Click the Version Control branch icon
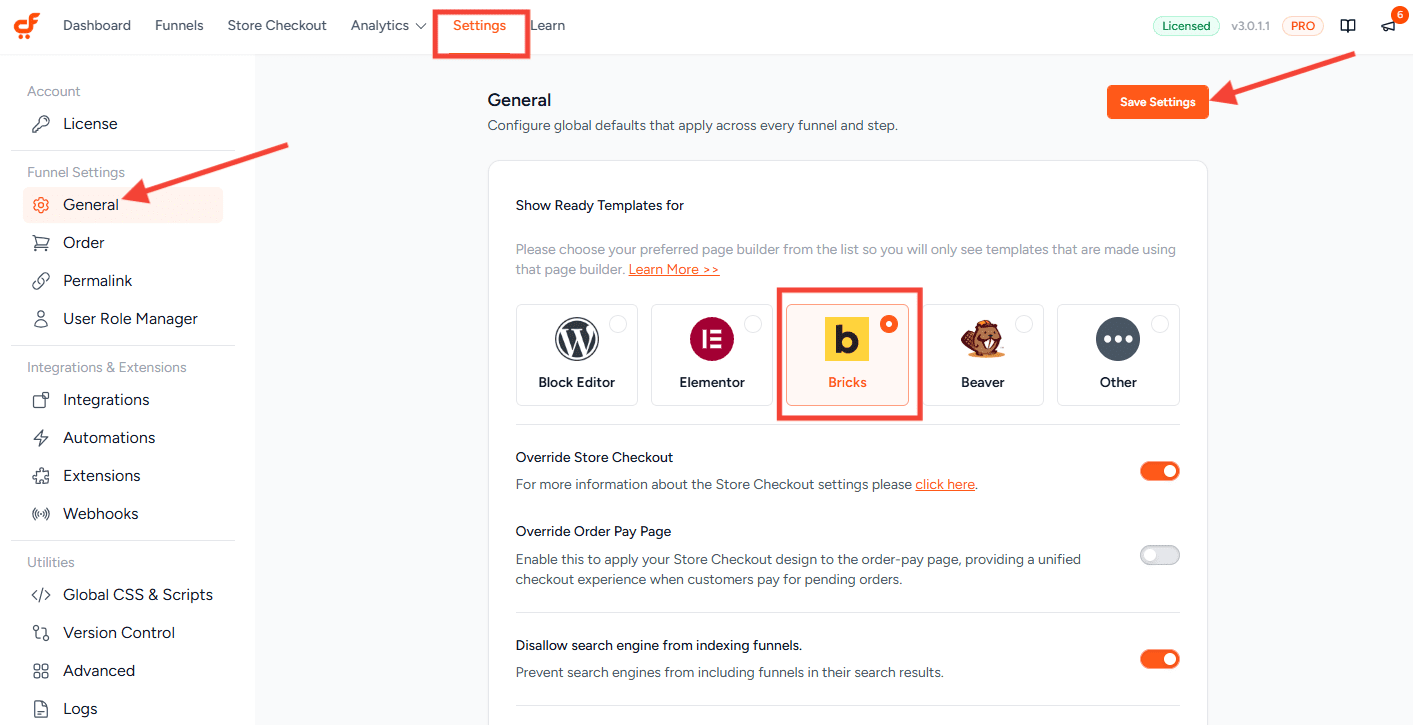This screenshot has height=725, width=1413. (41, 633)
